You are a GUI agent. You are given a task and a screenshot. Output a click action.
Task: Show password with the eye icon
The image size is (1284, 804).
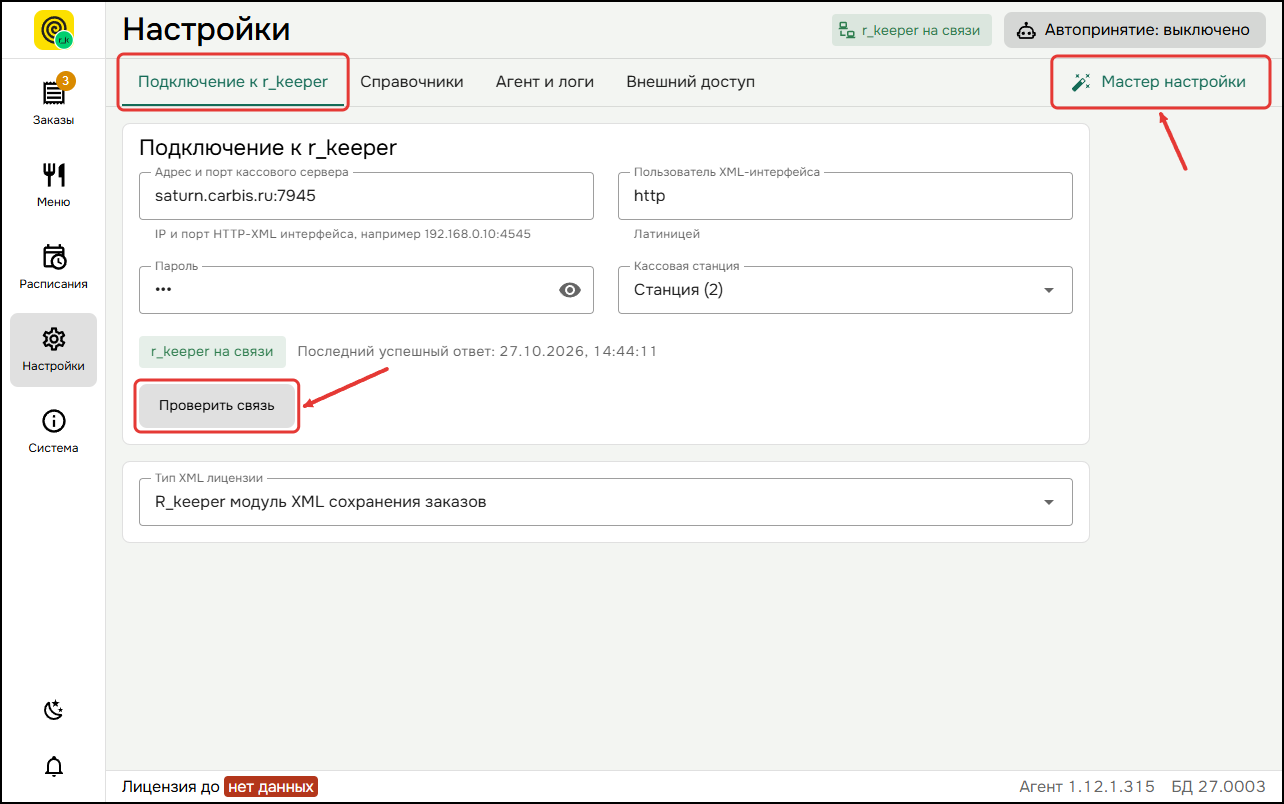[570, 290]
